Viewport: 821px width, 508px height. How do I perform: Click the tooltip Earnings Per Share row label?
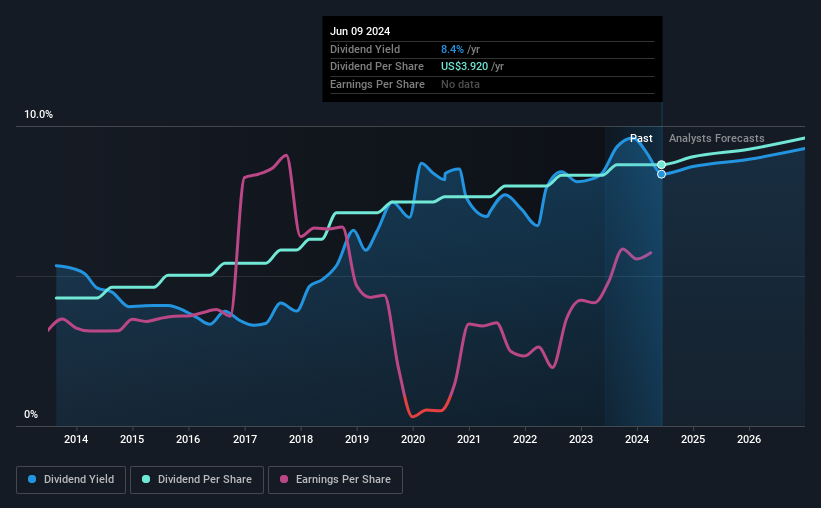(377, 84)
